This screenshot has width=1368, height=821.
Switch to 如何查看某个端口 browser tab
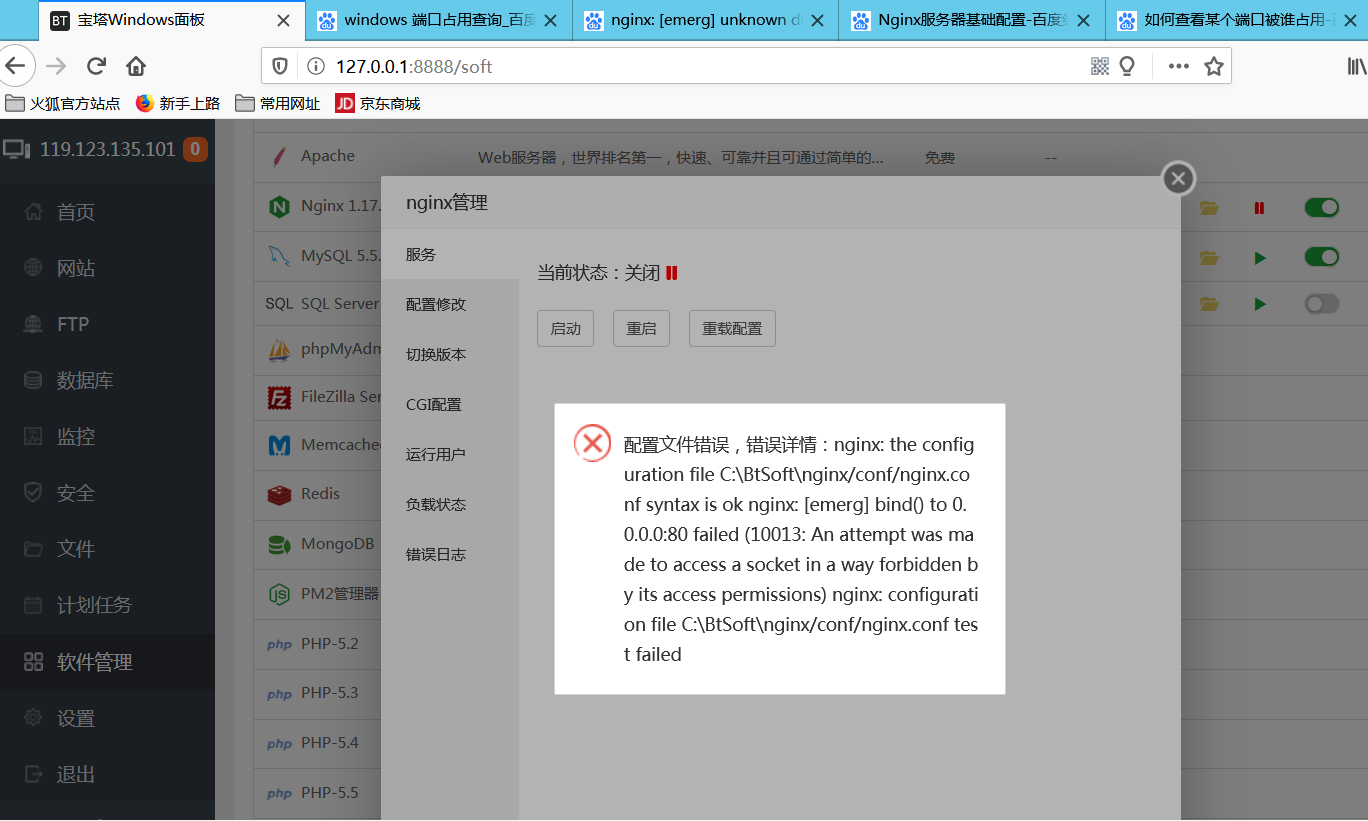pyautogui.click(x=1238, y=20)
